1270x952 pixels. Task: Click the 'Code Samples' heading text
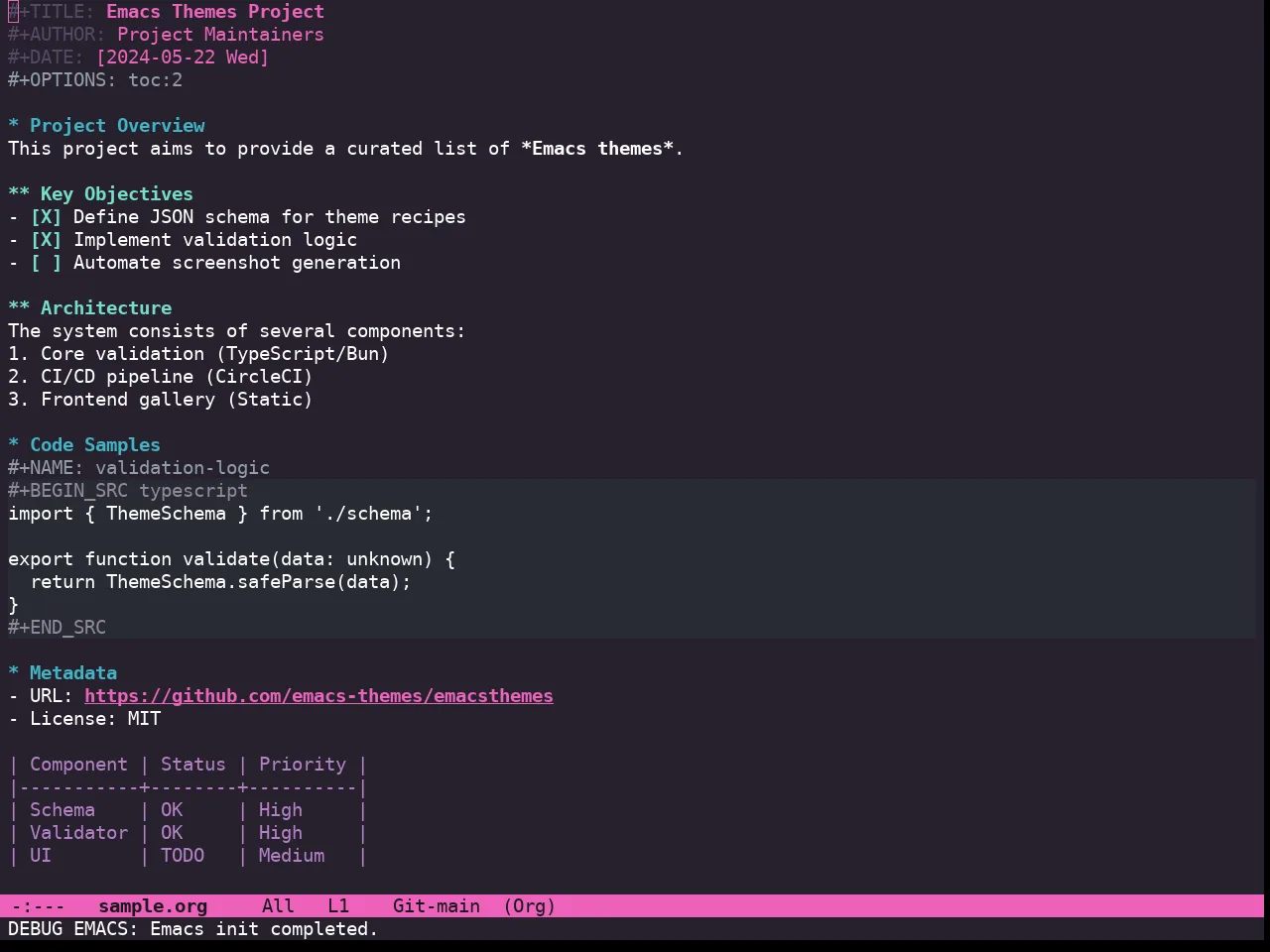tap(95, 445)
